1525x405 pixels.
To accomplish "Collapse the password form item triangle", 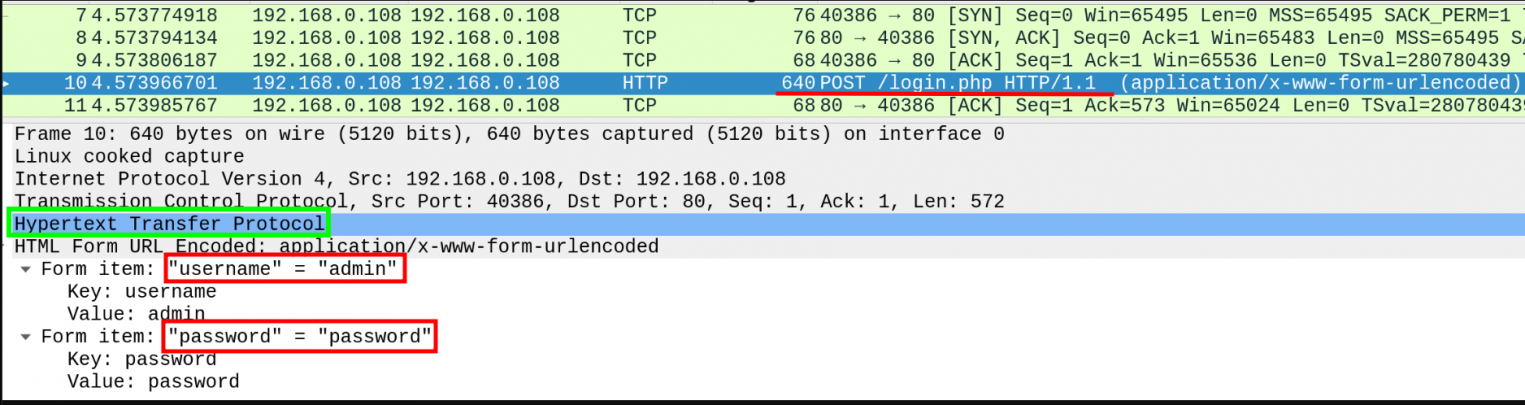I will (26, 337).
